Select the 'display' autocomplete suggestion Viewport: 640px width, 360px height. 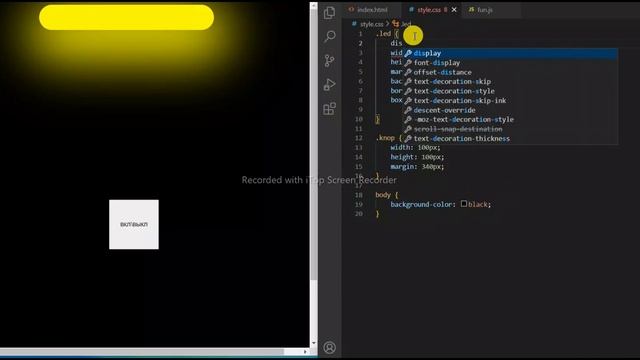click(510, 53)
